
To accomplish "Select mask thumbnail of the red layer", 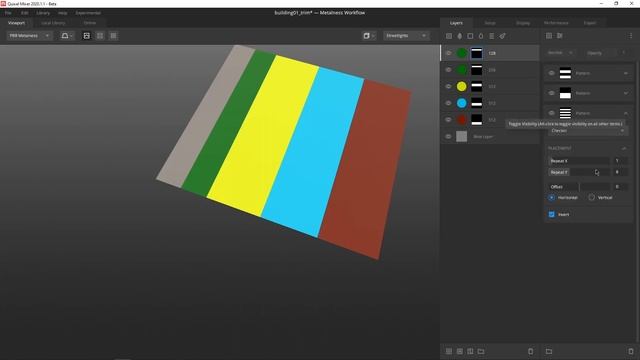I will [x=476, y=120].
